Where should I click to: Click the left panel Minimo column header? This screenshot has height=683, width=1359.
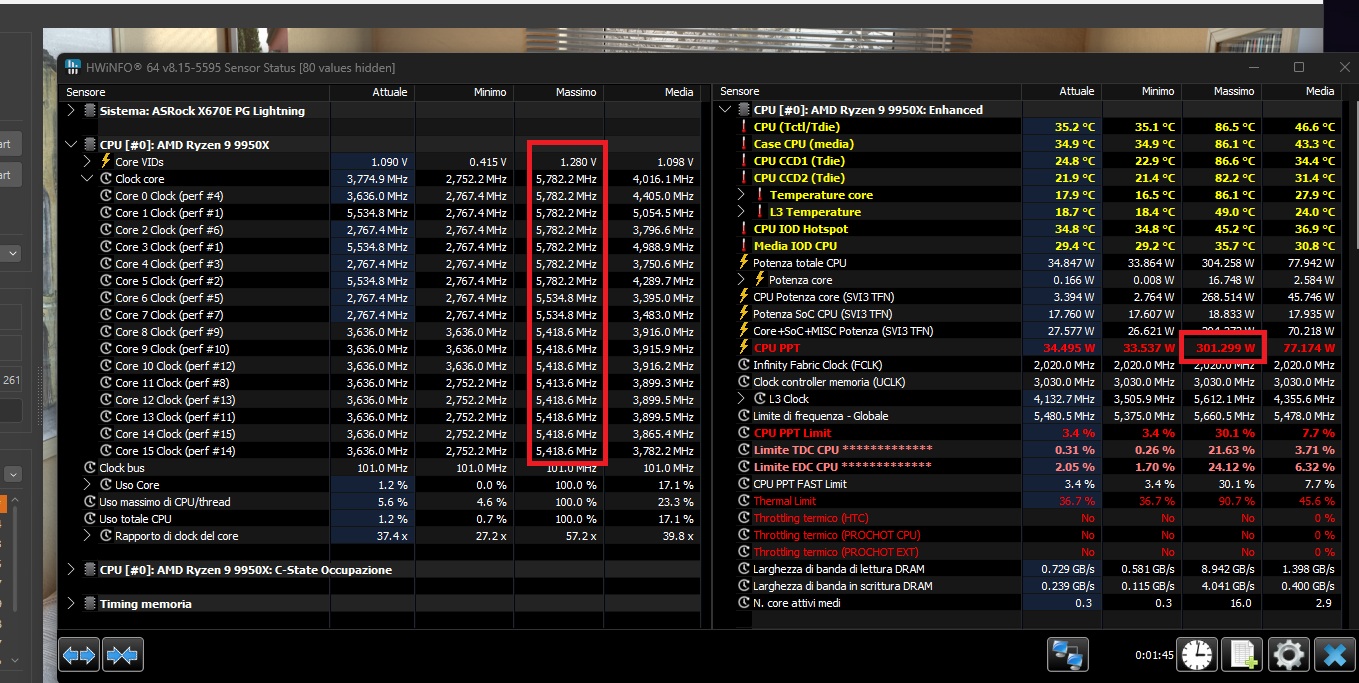(464, 92)
